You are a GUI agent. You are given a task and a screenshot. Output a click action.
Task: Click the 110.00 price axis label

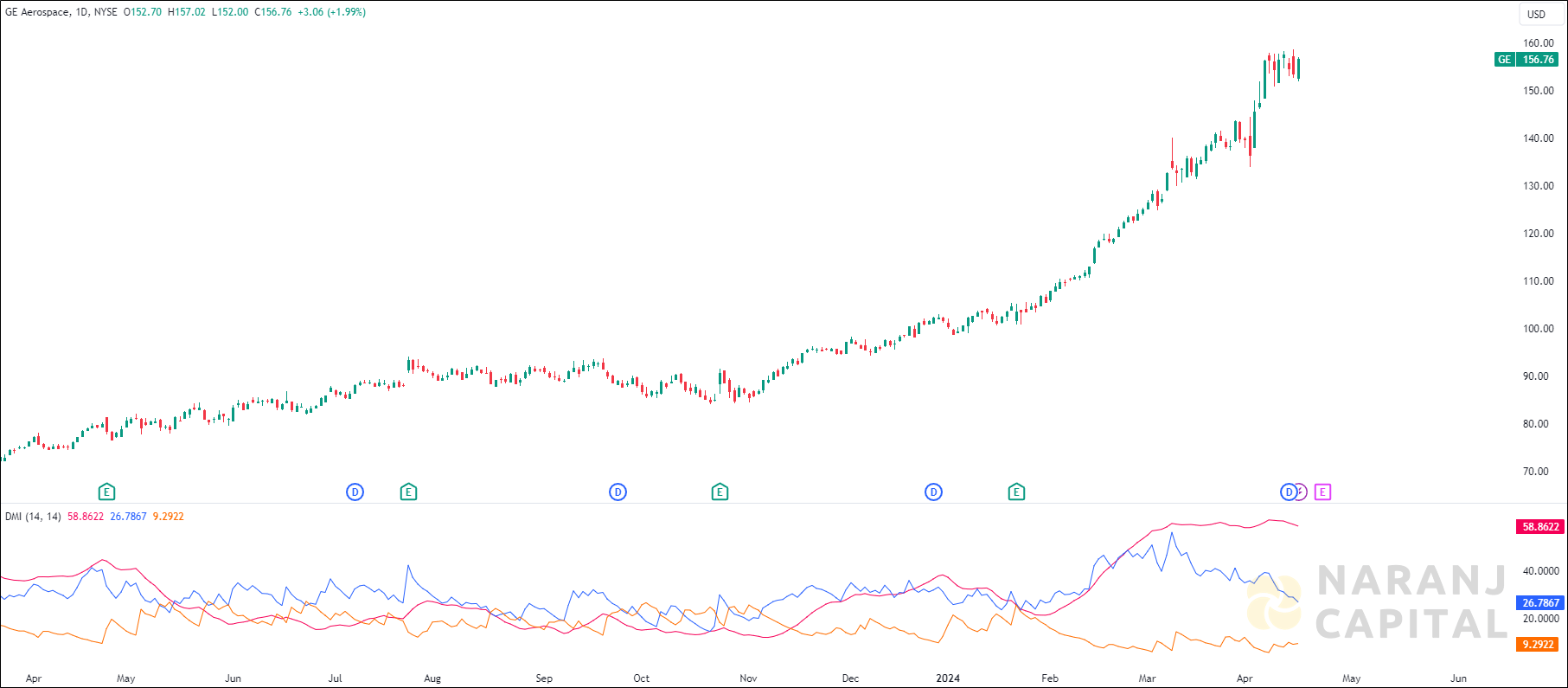1538,281
